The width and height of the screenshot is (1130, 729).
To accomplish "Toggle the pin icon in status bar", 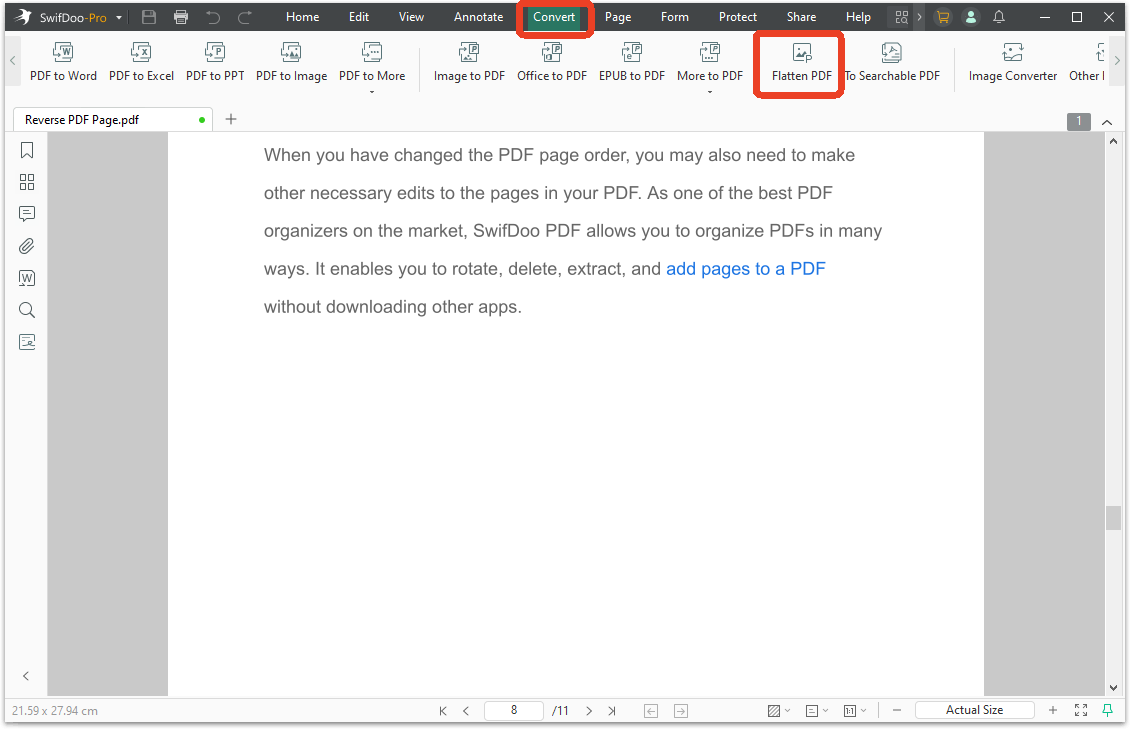I will coord(1108,710).
